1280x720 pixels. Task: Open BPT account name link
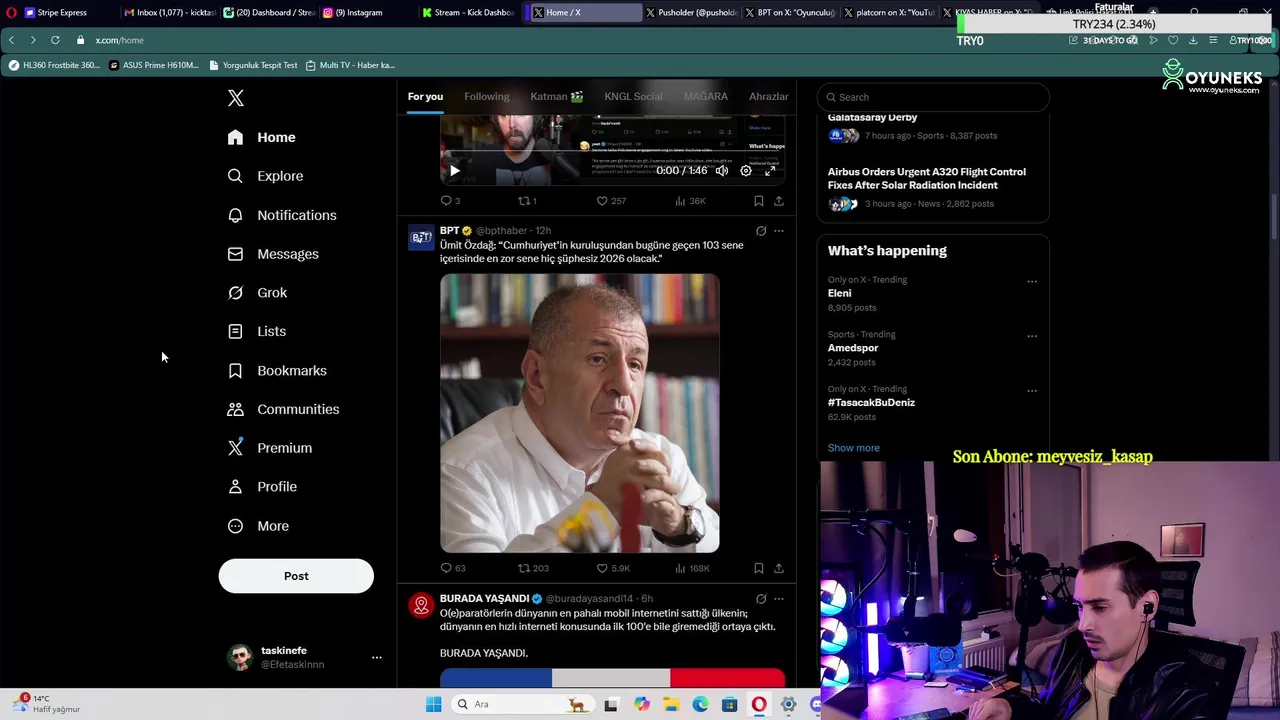tap(449, 231)
